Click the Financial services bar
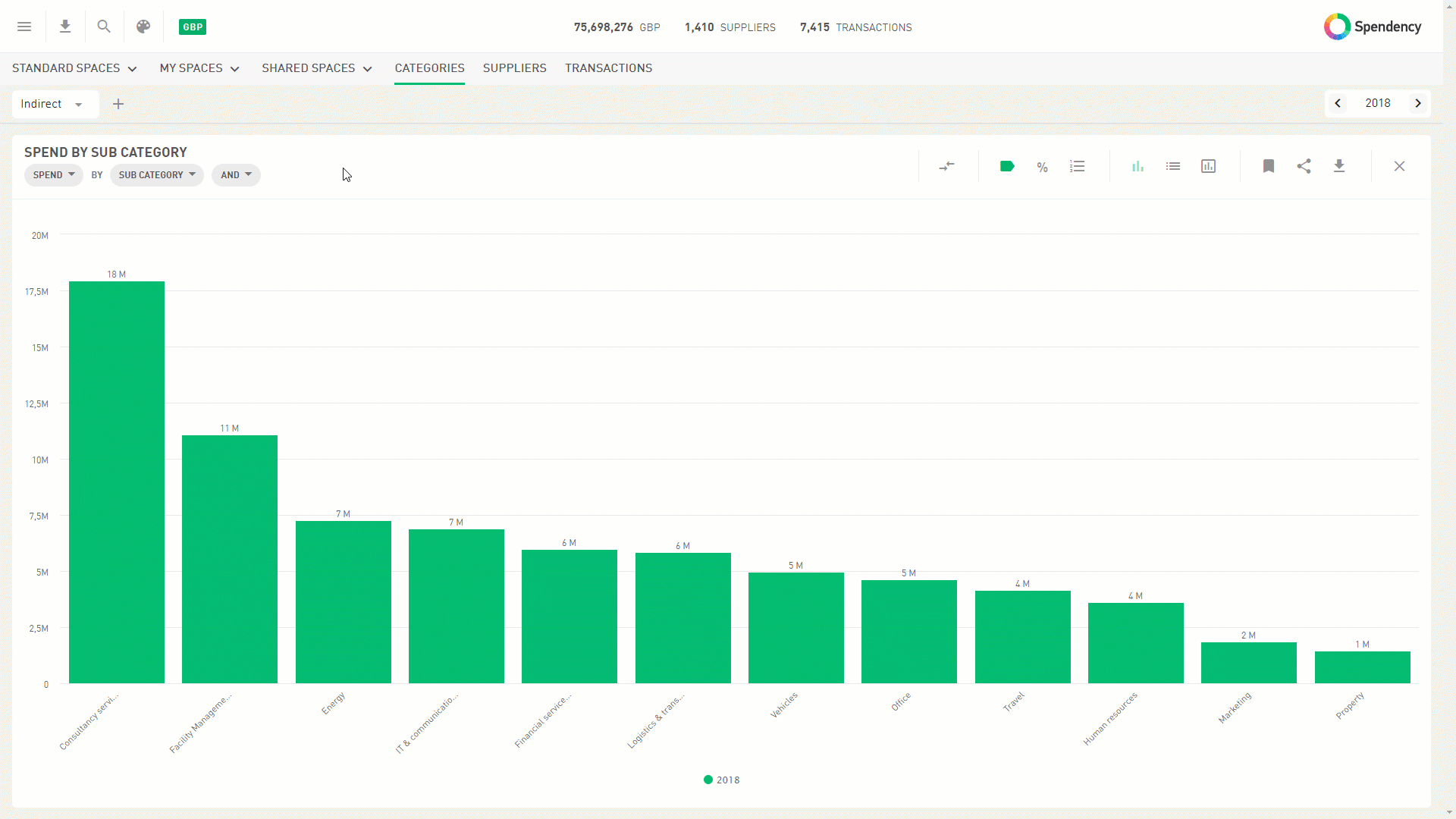This screenshot has height=819, width=1456. pos(570,617)
